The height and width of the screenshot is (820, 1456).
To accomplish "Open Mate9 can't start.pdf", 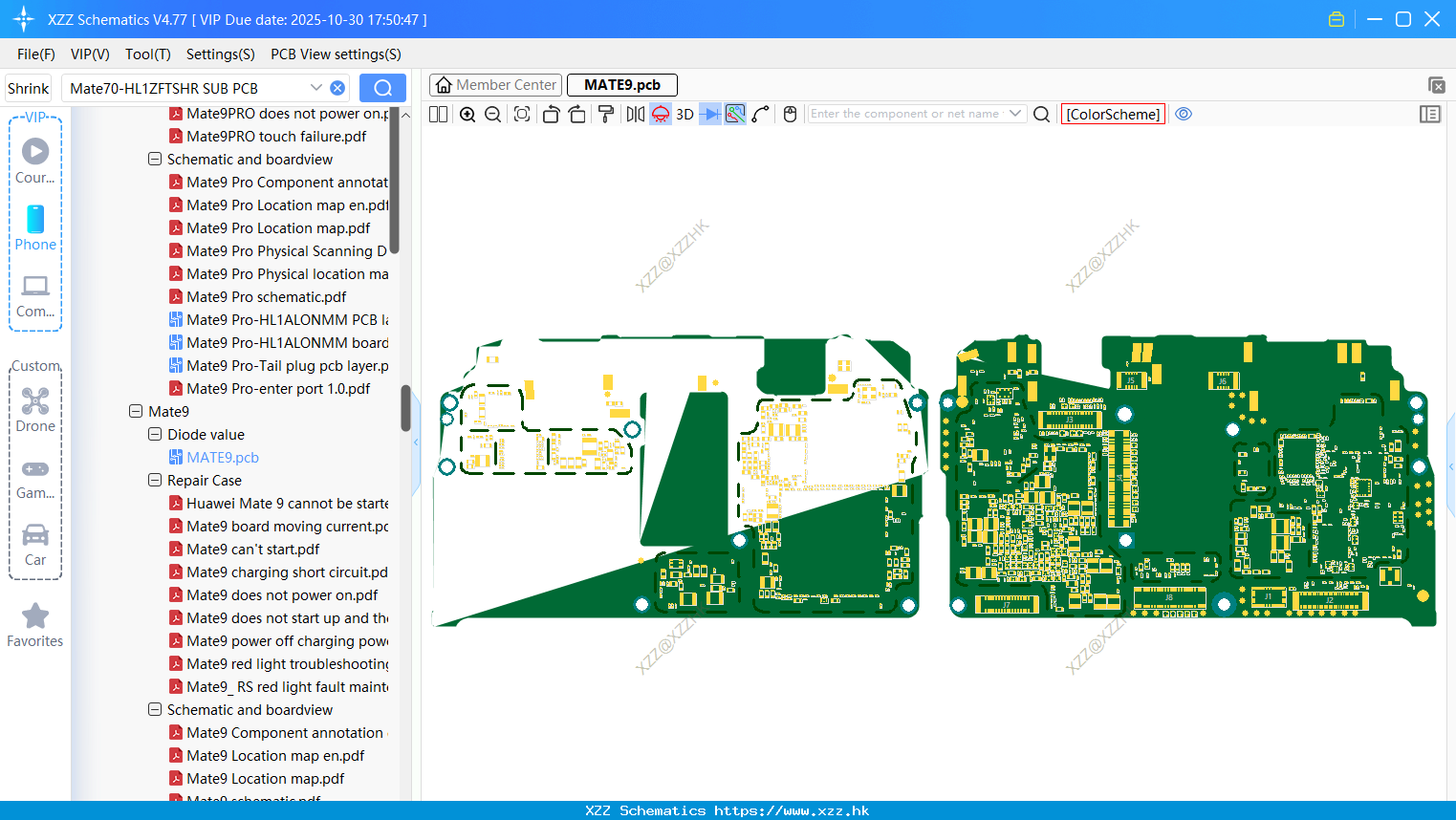I will [x=253, y=550].
